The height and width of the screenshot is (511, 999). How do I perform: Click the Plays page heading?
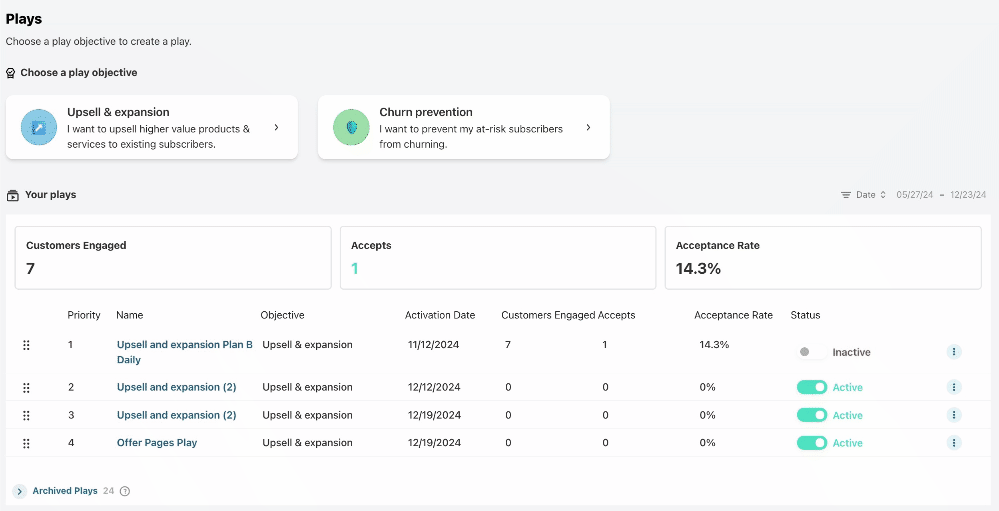(24, 19)
